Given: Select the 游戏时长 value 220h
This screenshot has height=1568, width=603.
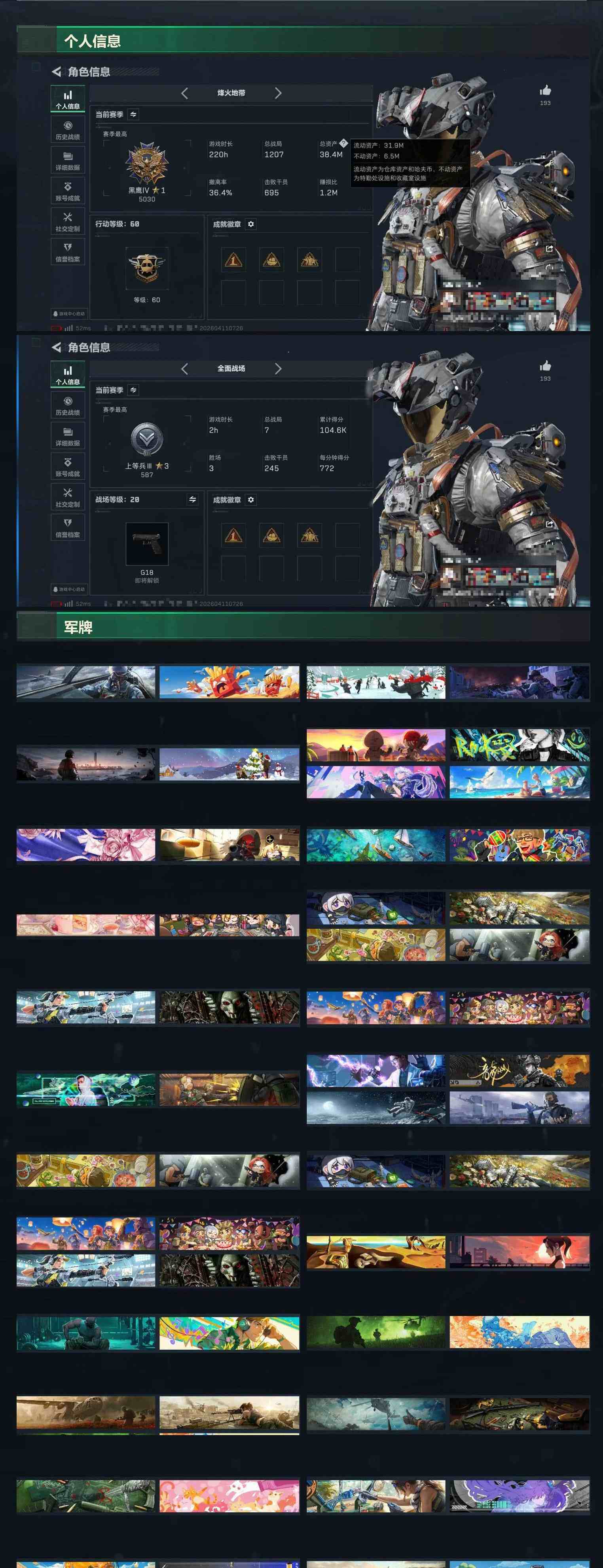Looking at the screenshot, I should [219, 155].
